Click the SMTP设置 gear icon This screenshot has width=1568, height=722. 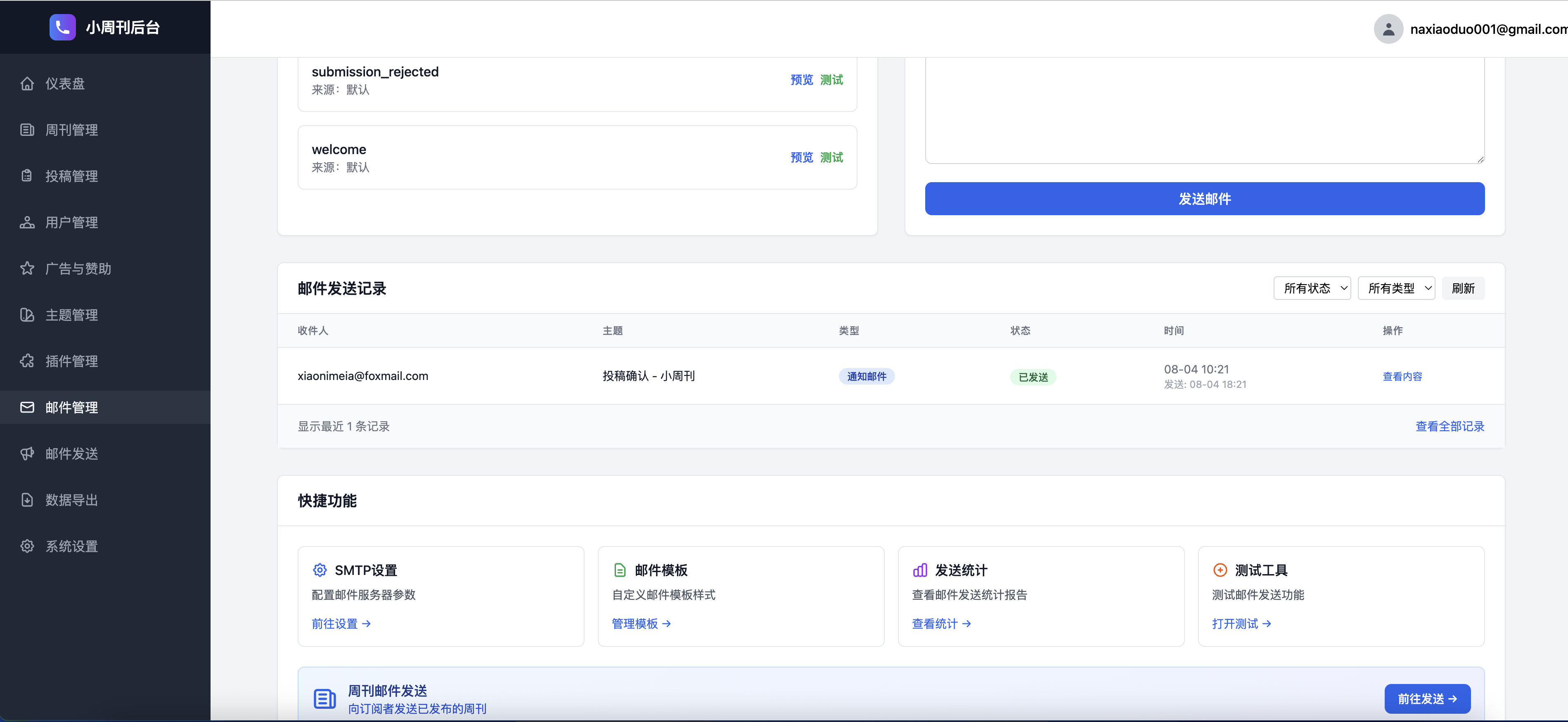tap(320, 570)
